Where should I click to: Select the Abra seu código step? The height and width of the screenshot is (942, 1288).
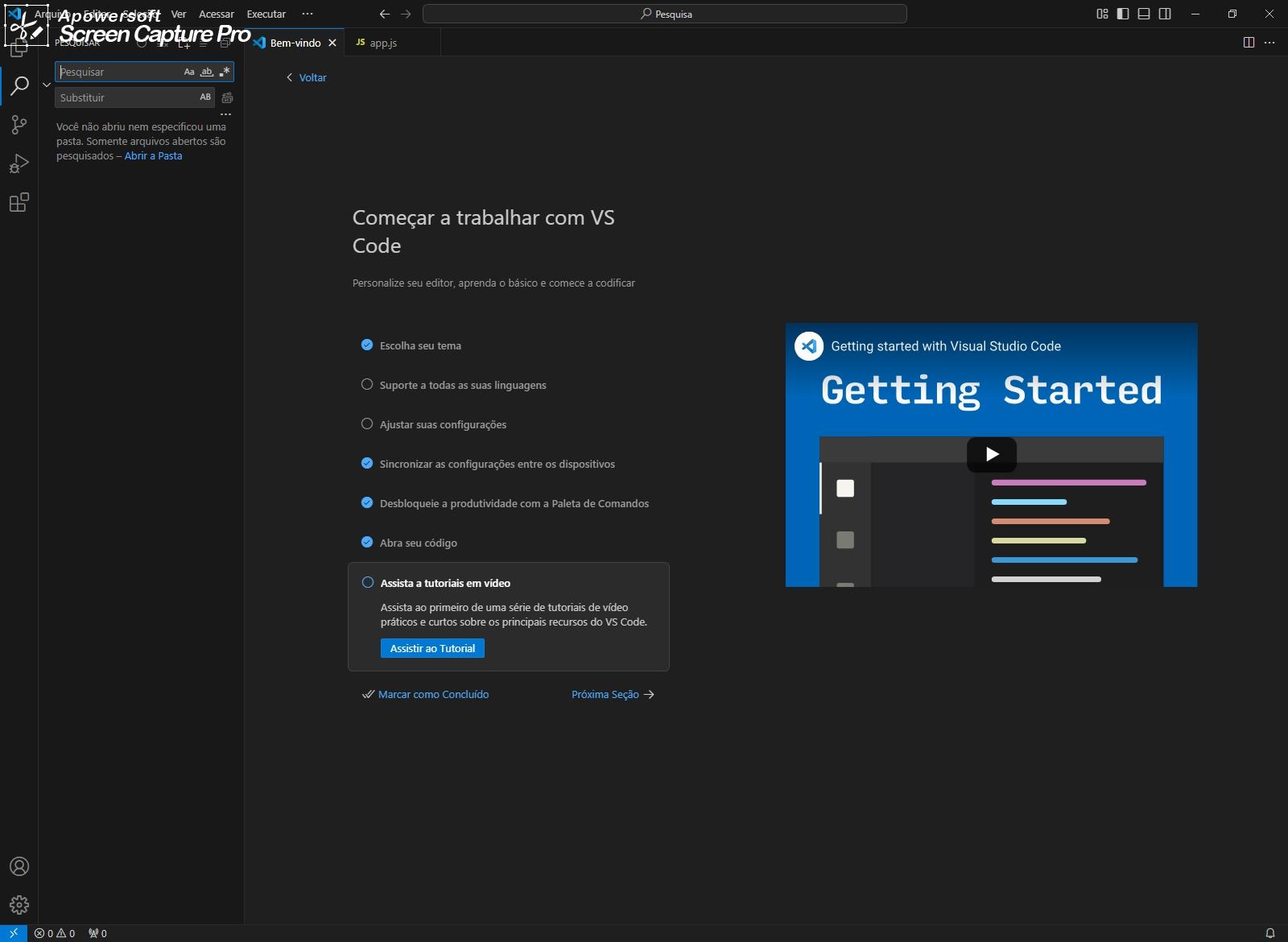(x=418, y=543)
